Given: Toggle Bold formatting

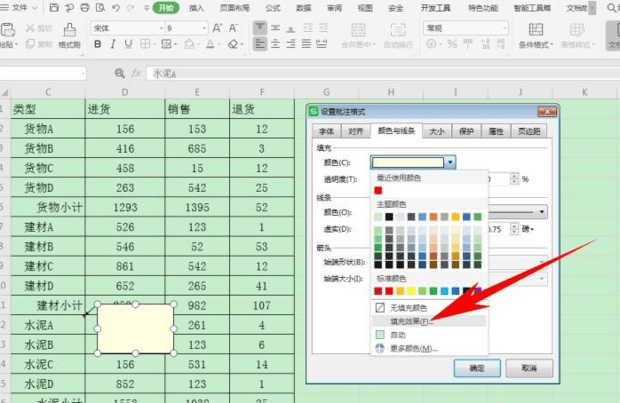Looking at the screenshot, I should pos(98,44).
